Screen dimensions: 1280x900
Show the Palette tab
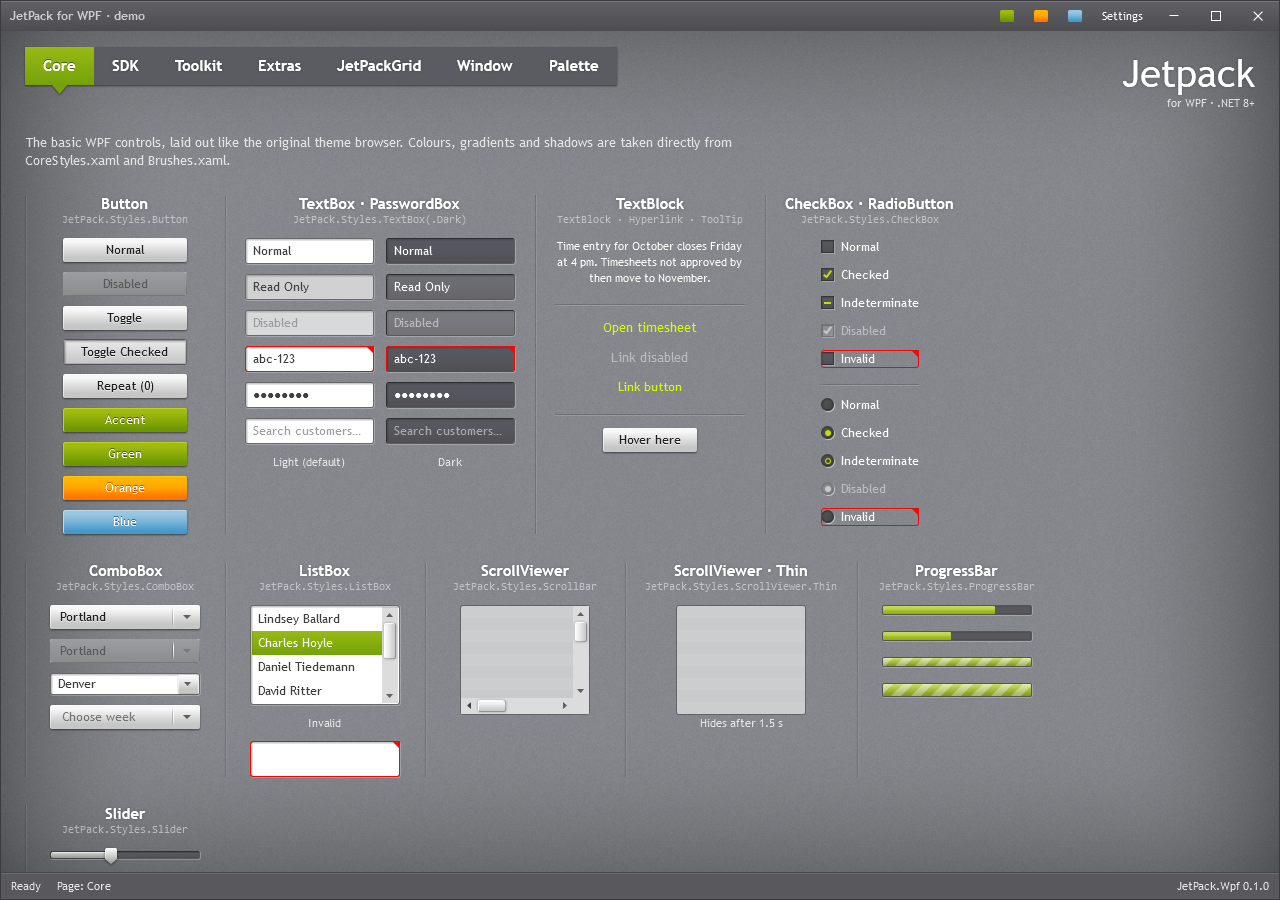(x=573, y=66)
